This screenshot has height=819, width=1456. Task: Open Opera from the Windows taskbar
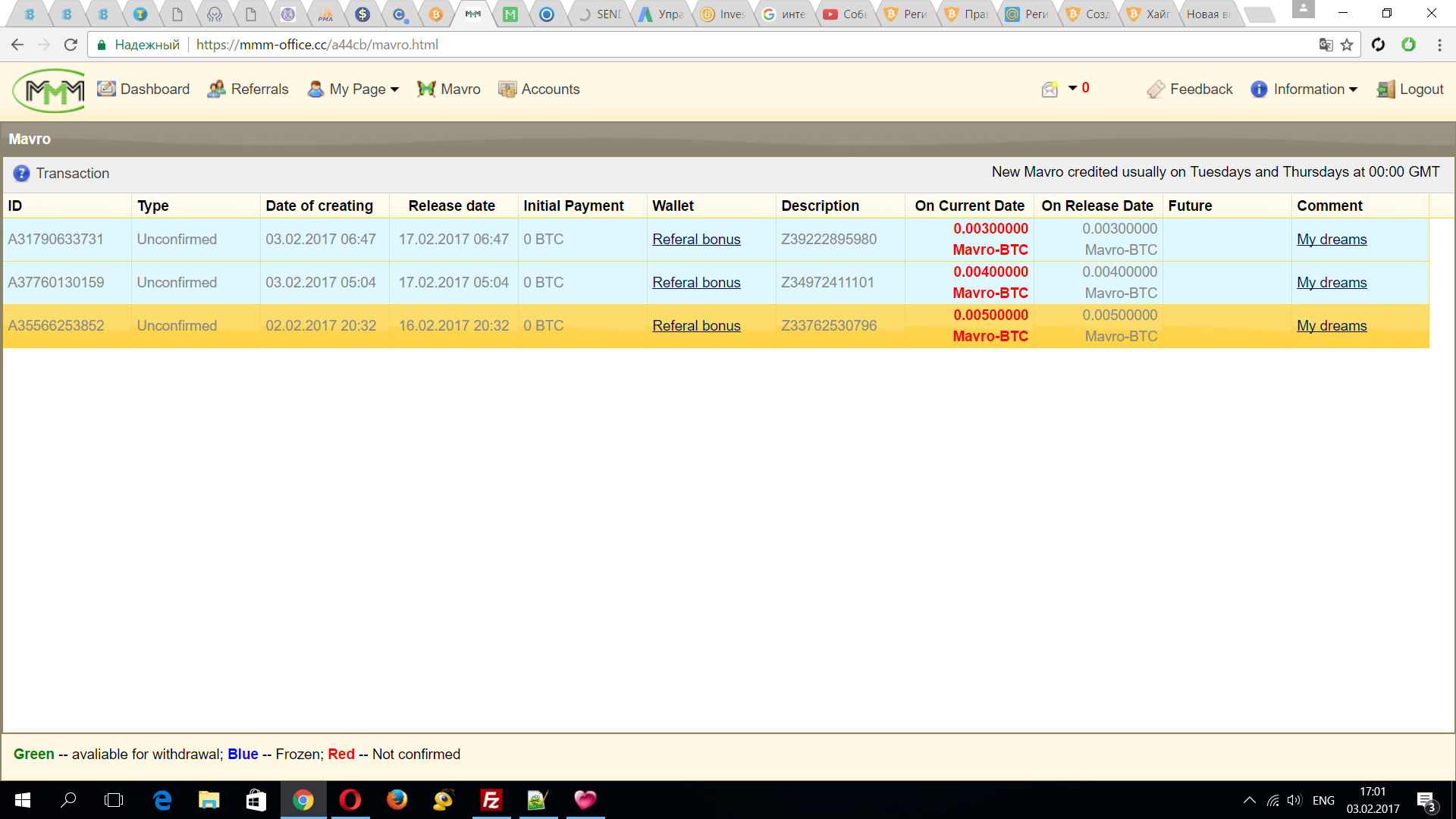coord(350,800)
